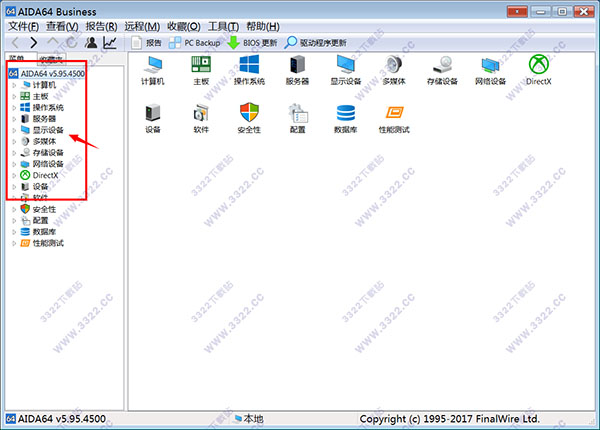Select 设备 in the tree
The image size is (600, 430).
tap(40, 187)
